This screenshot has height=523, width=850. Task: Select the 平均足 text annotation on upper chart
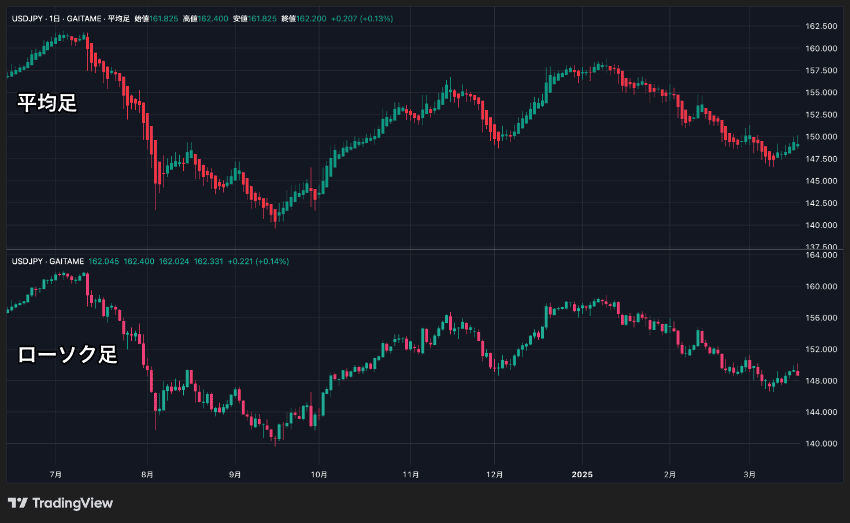47,102
